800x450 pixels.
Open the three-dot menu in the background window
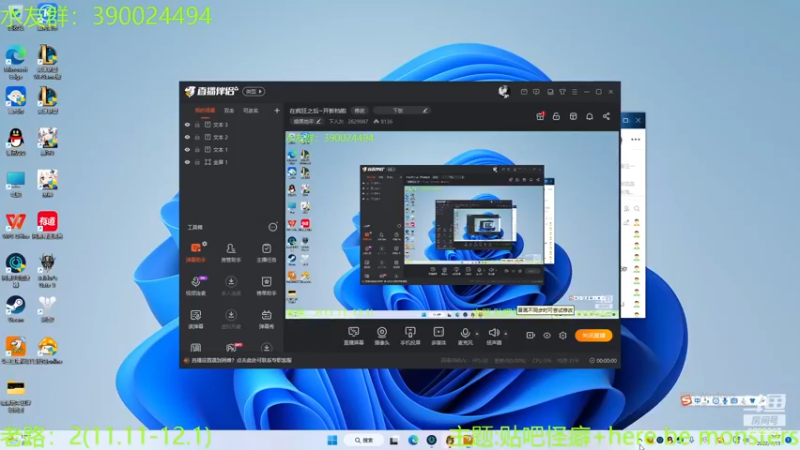[x=635, y=139]
